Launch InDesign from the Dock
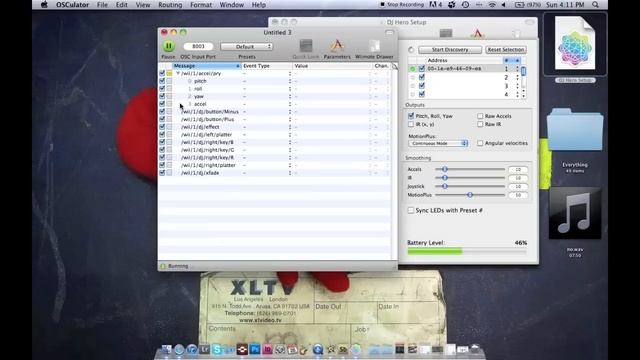Viewport: 640px width, 360px height. pyautogui.click(x=267, y=349)
